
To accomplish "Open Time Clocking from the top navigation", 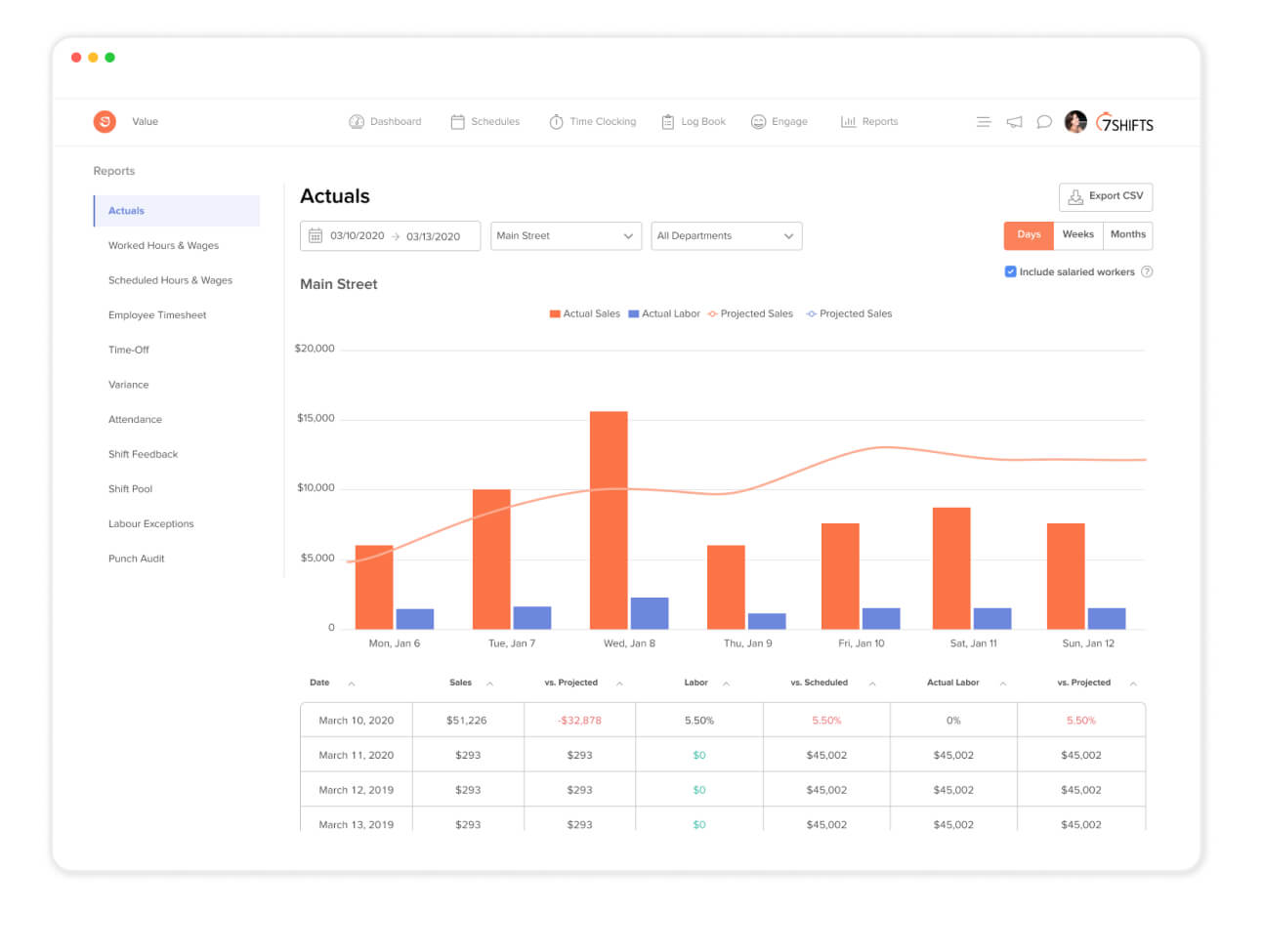I will [592, 122].
